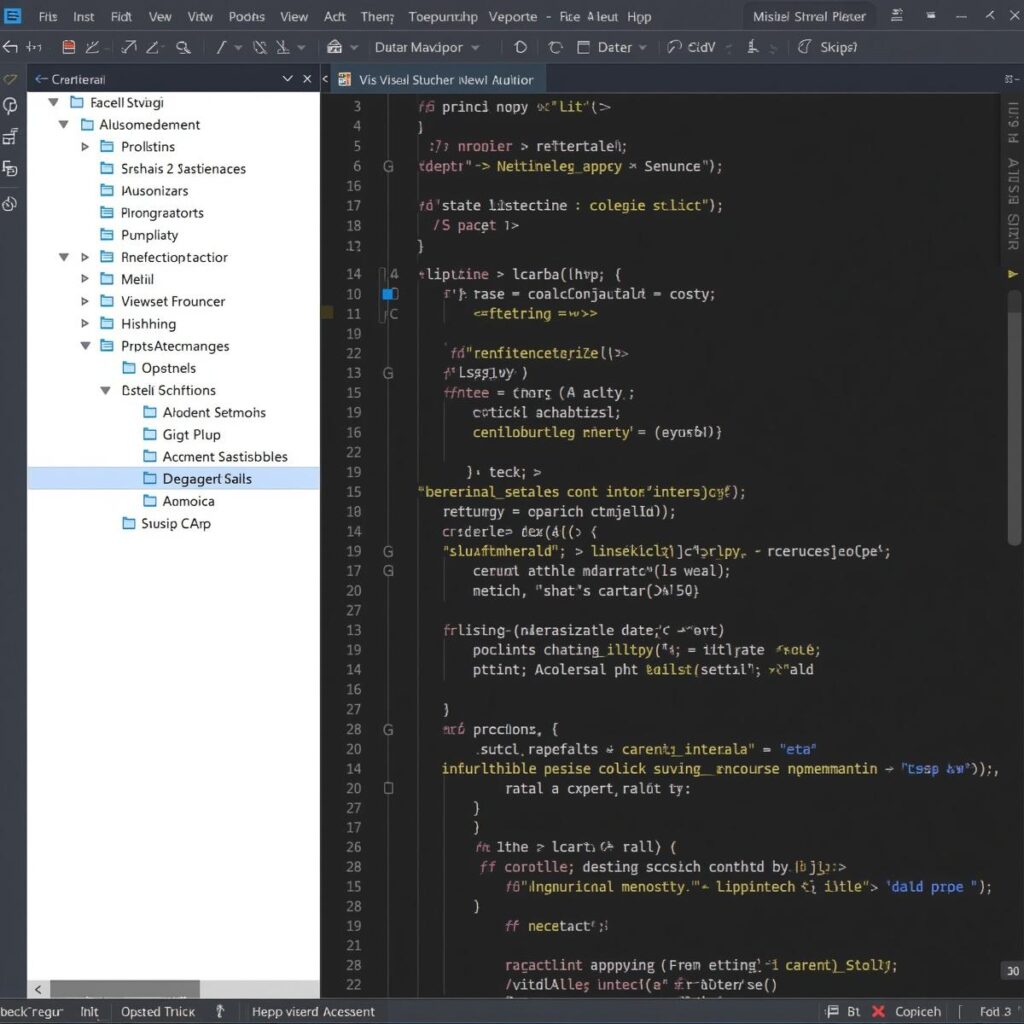Image resolution: width=1024 pixels, height=1024 pixels.
Task: Click the title bar settings lines icon
Action: click(x=897, y=16)
